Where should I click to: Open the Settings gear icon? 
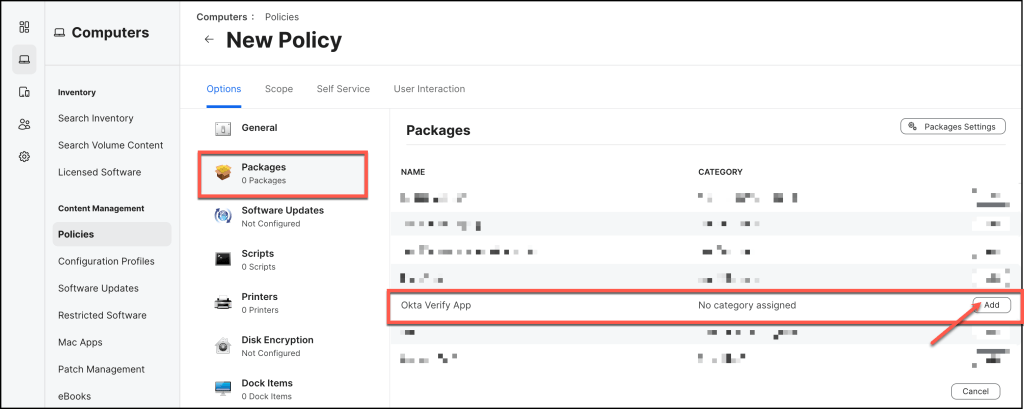24,157
